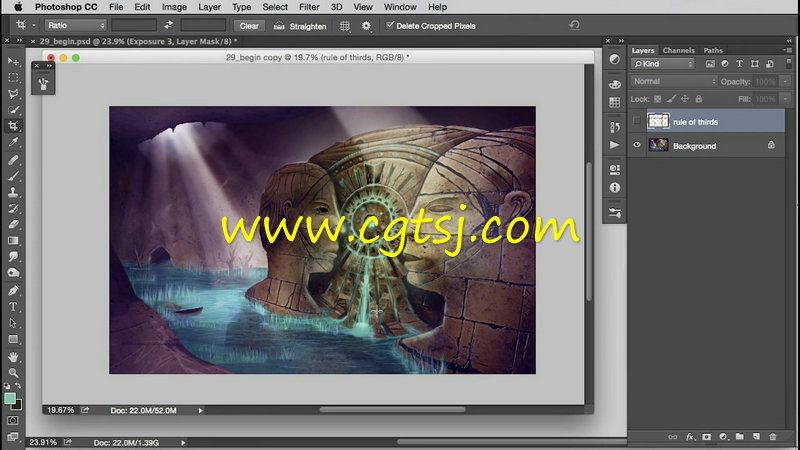800x450 pixels.
Task: Open the Filter menu
Action: click(309, 7)
